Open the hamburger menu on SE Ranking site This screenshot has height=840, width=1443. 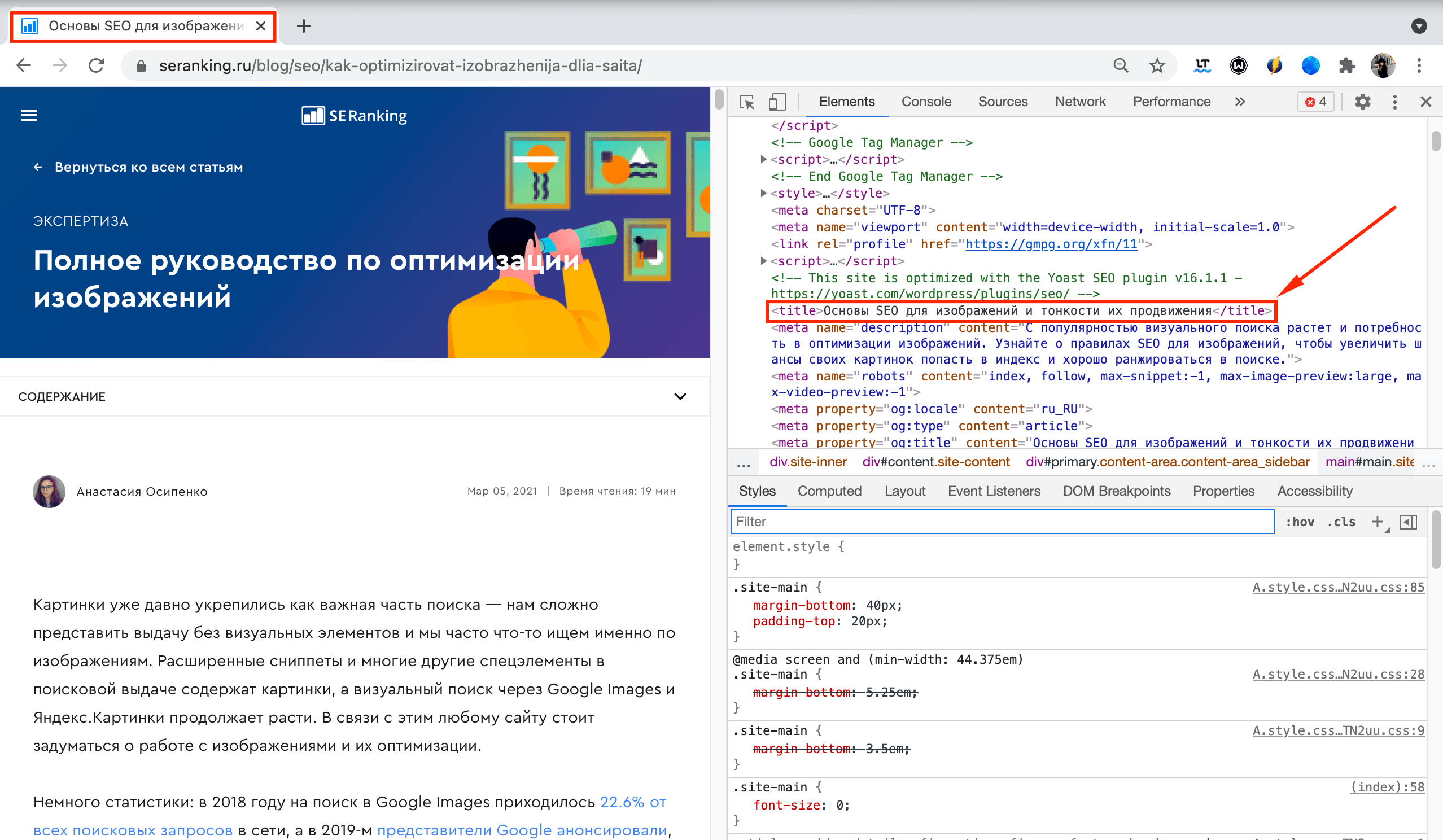tap(29, 116)
